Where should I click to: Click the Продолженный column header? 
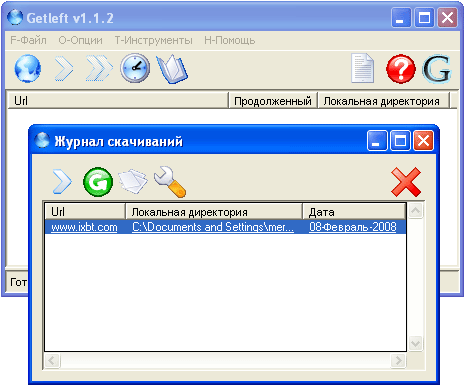(273, 101)
